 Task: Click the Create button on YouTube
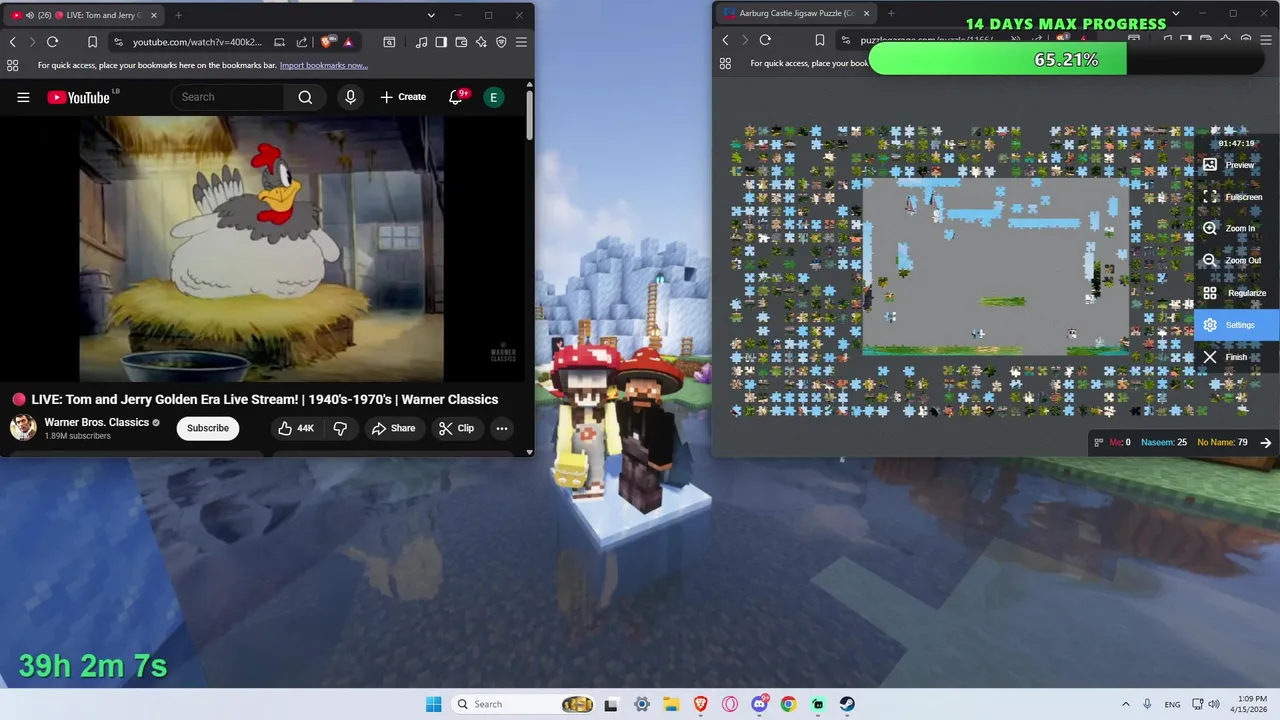pos(403,97)
